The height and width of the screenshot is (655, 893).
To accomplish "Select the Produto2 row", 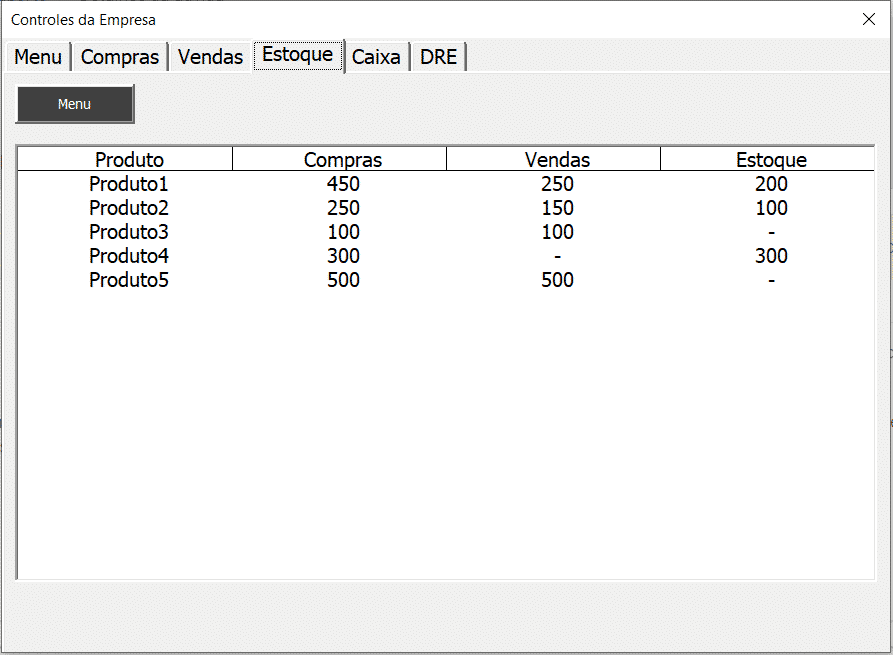I will tap(128, 208).
